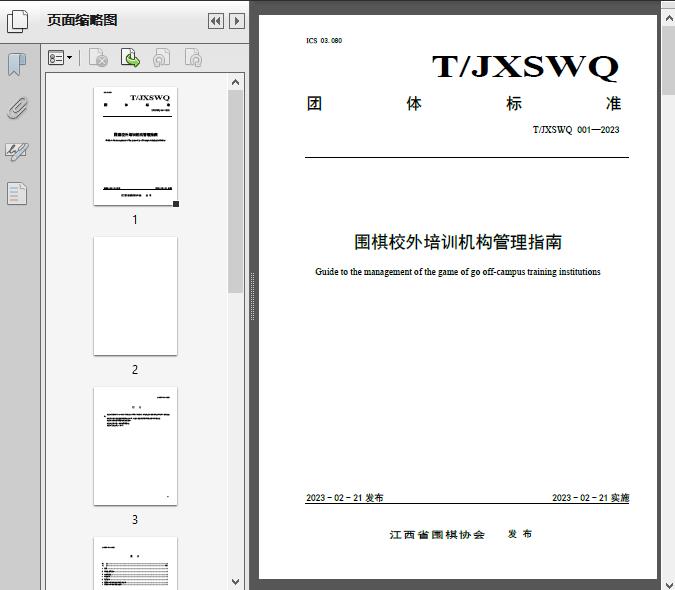Click the page 1 label under thumbnail
Viewport: 675px width, 590px height.
pyautogui.click(x=135, y=220)
